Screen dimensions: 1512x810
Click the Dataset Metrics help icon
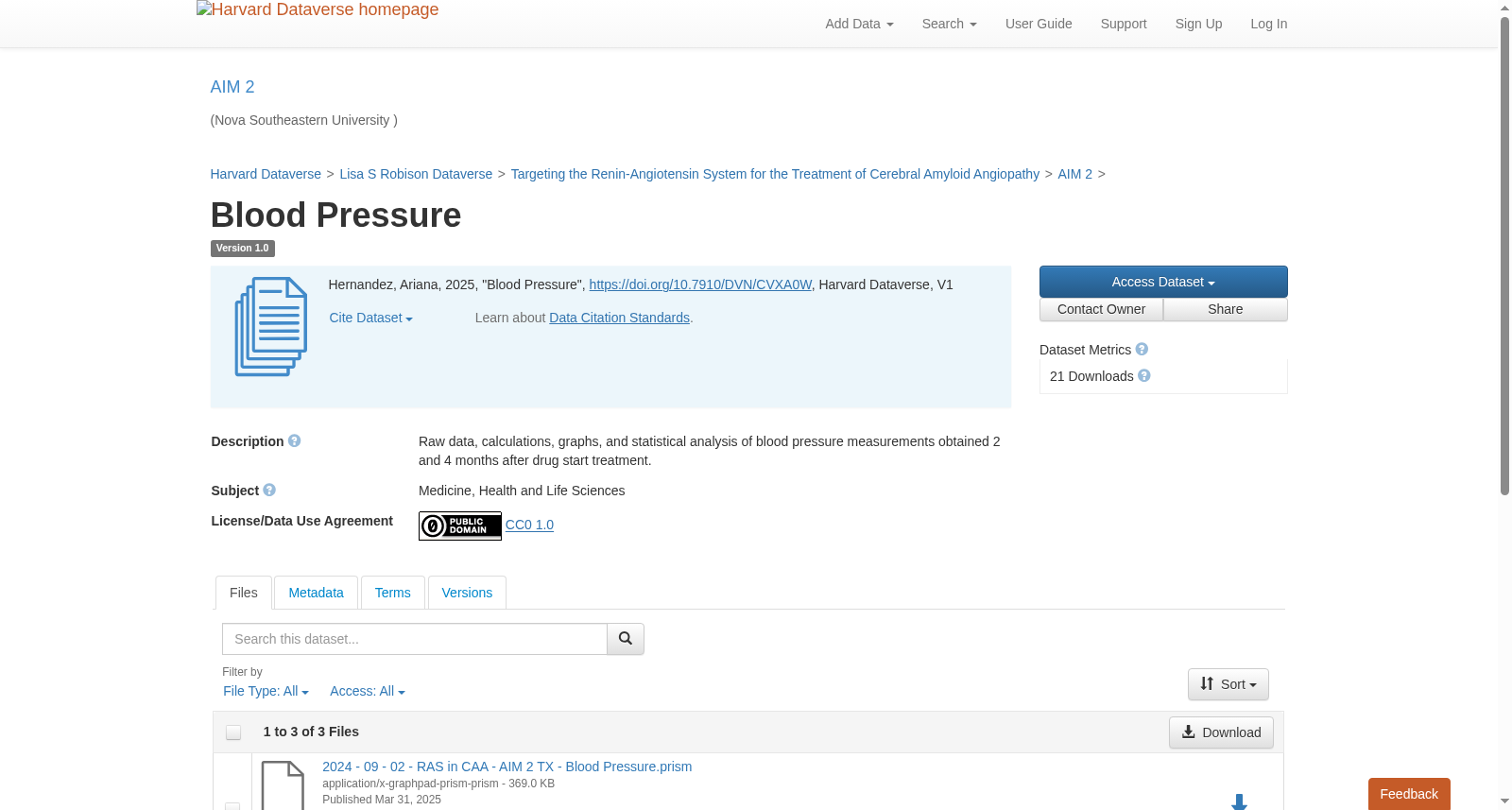[x=1142, y=350]
